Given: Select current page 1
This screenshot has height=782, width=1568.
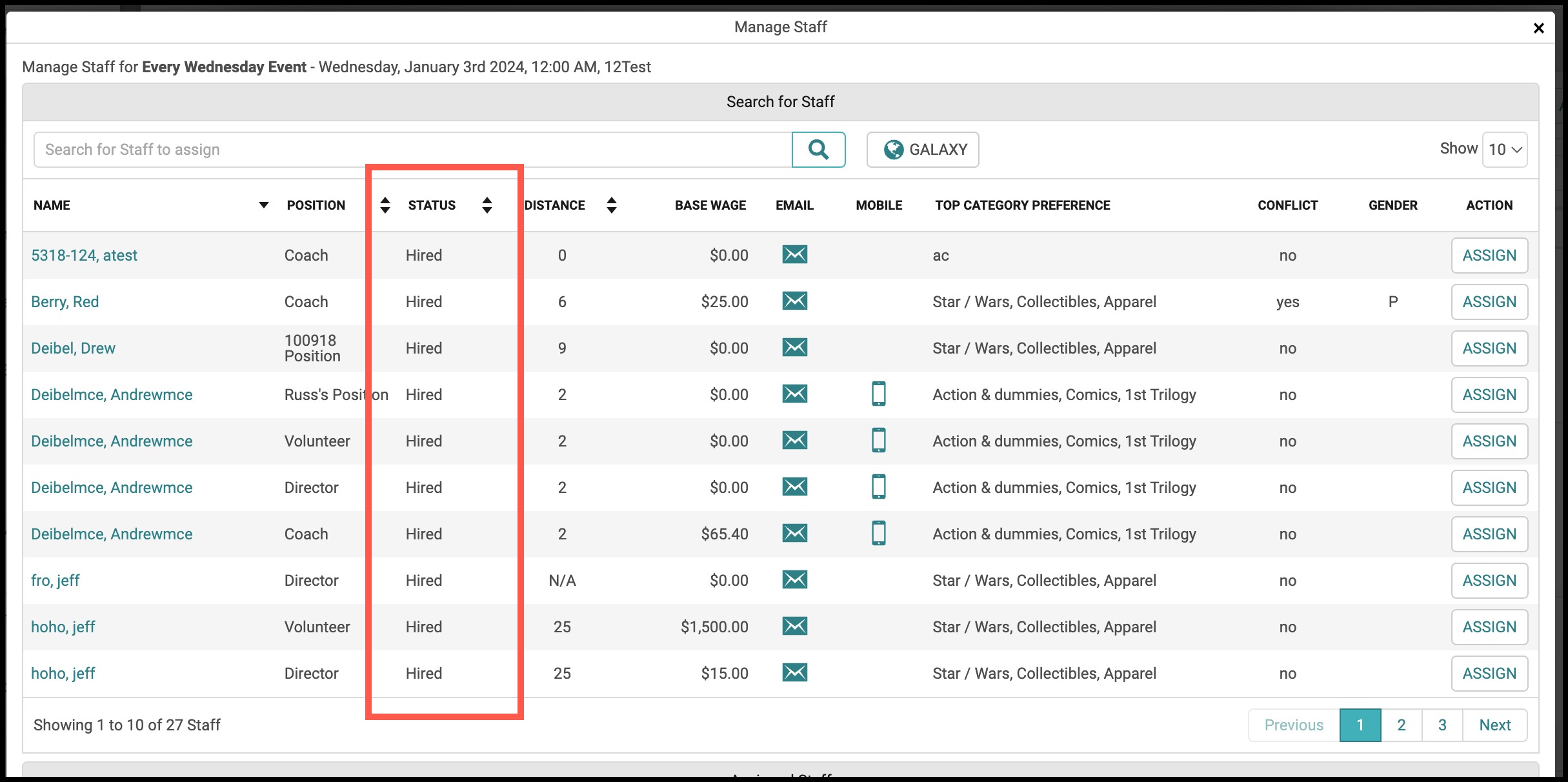Looking at the screenshot, I should pyautogui.click(x=1360, y=725).
